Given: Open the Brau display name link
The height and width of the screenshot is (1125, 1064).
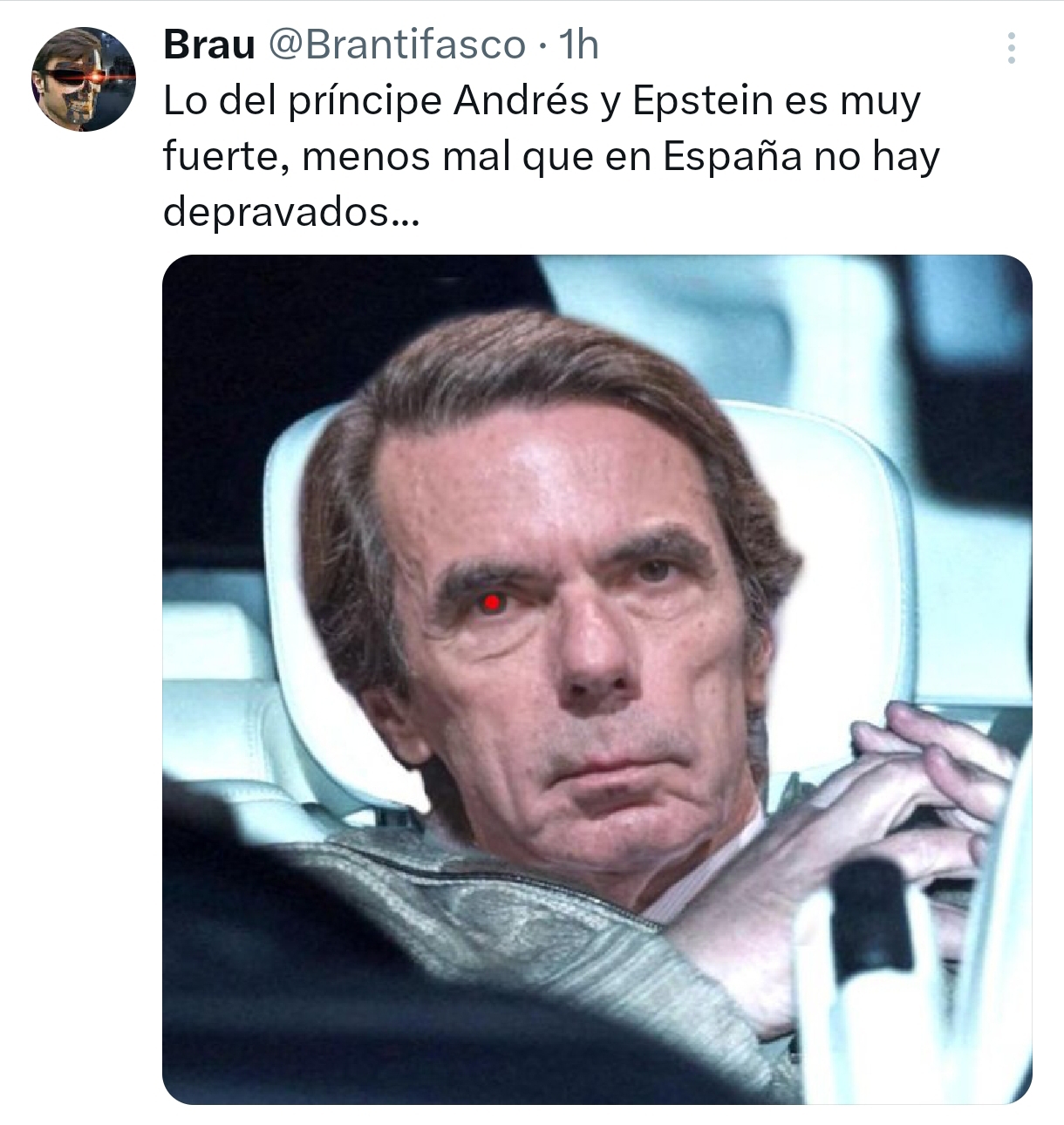Looking at the screenshot, I should (208, 44).
